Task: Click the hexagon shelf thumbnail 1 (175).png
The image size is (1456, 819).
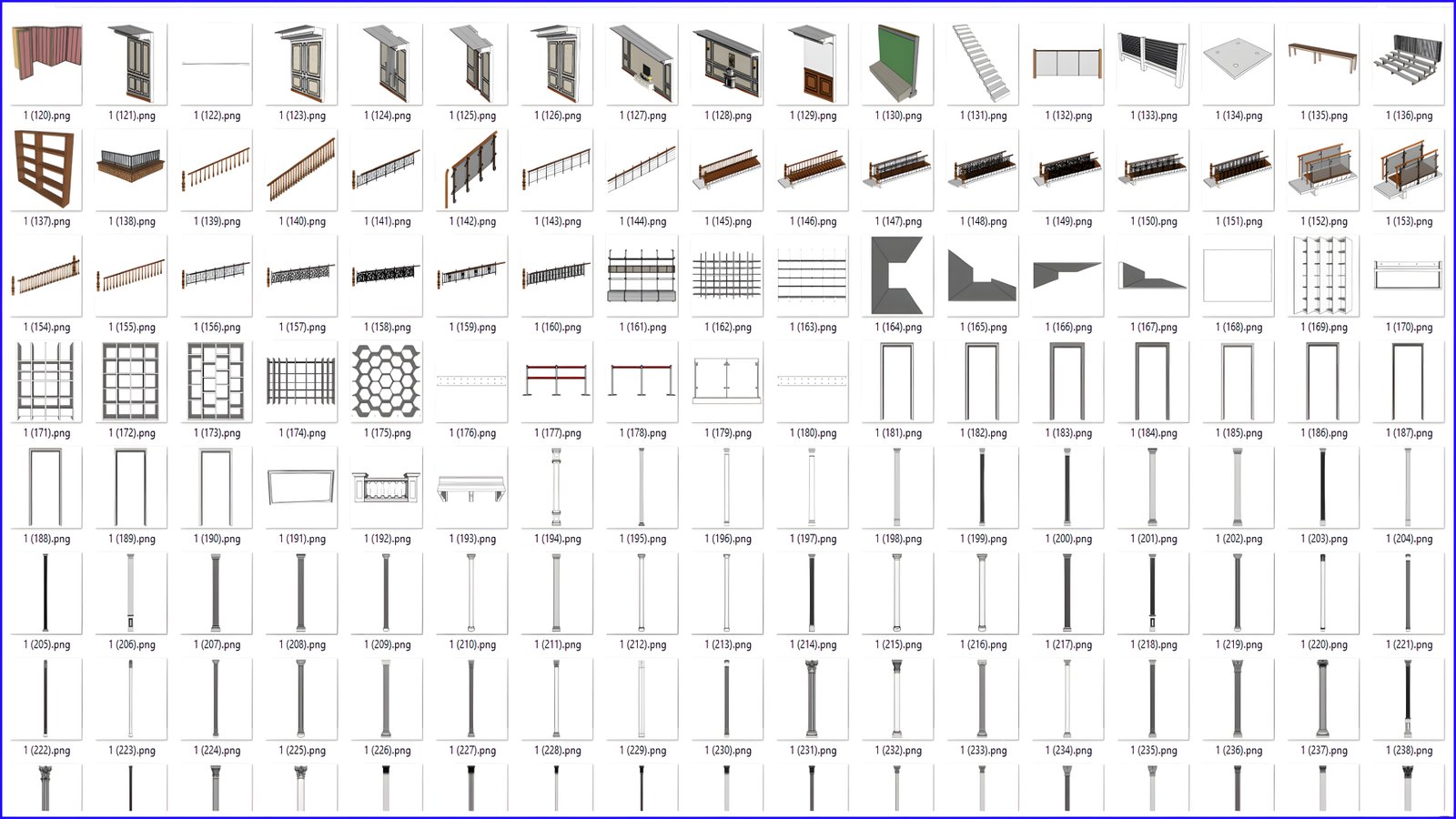Action: pos(387,381)
